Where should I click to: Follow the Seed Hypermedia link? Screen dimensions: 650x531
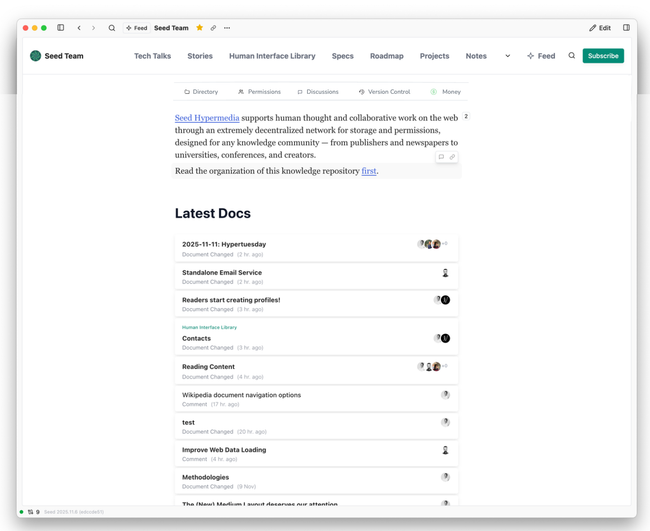(x=207, y=118)
